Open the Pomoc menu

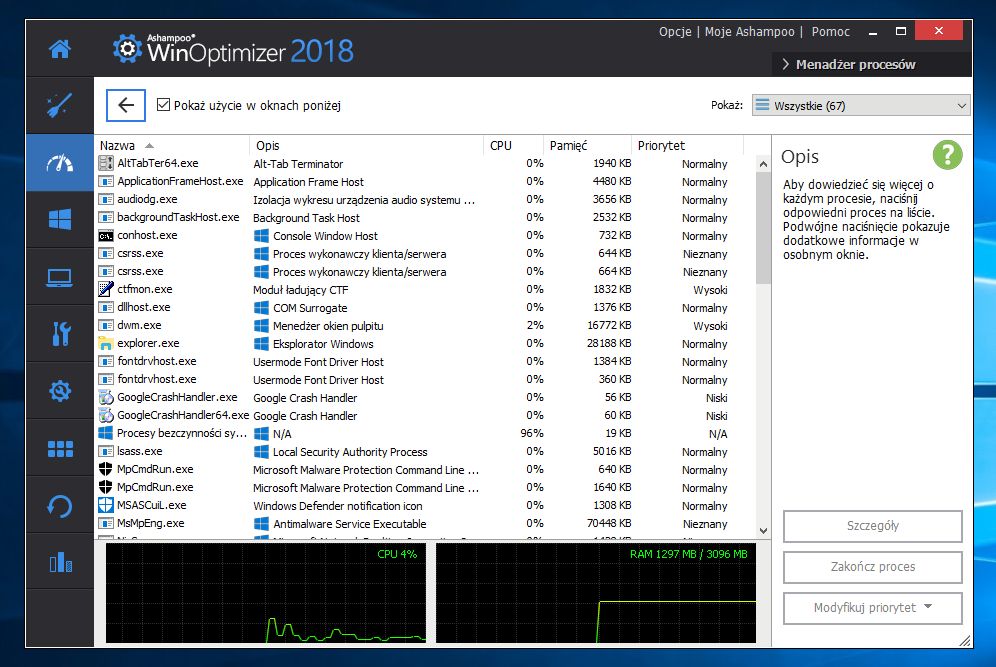(x=830, y=31)
